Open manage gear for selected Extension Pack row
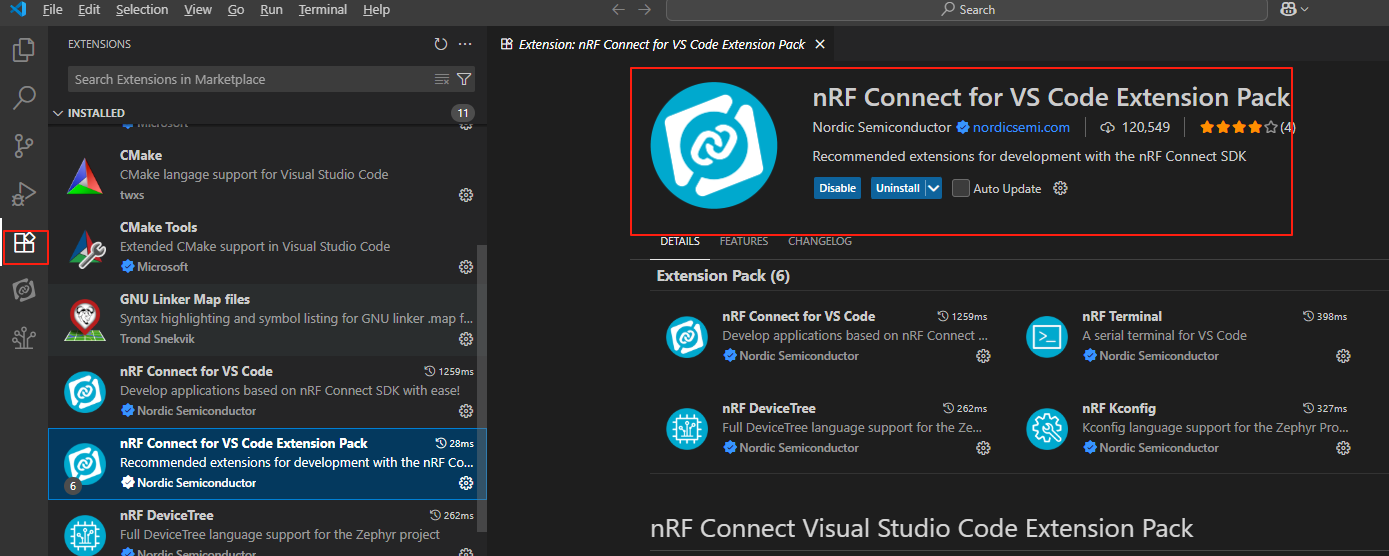 pos(466,483)
